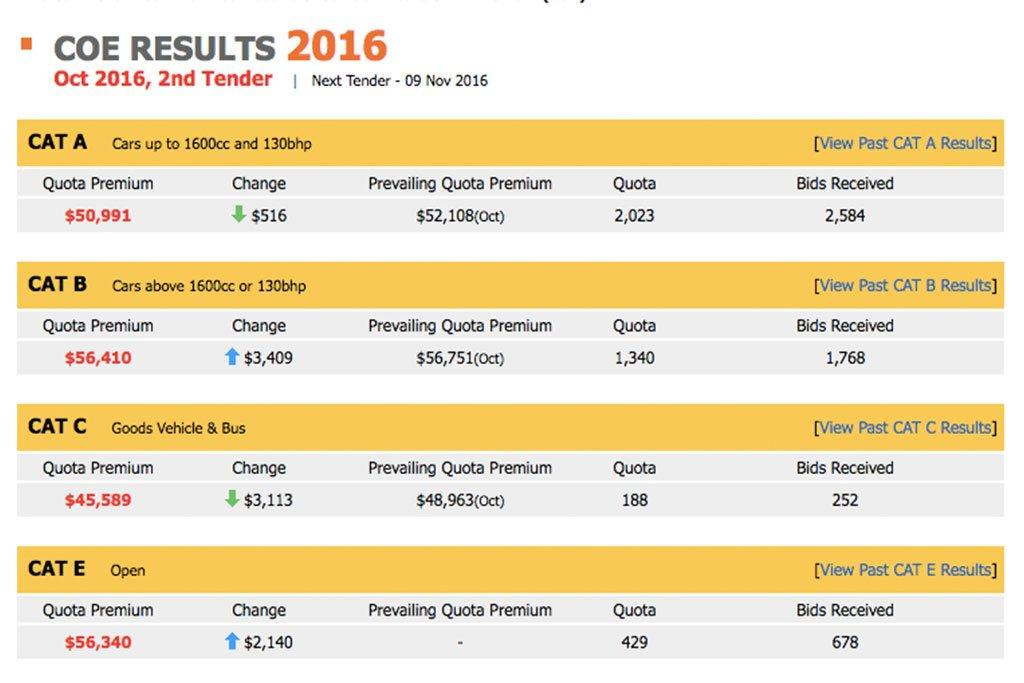1024x683 pixels.
Task: Click the Next Tender - 09 Nov 2016 text
Action: pyautogui.click(x=399, y=81)
